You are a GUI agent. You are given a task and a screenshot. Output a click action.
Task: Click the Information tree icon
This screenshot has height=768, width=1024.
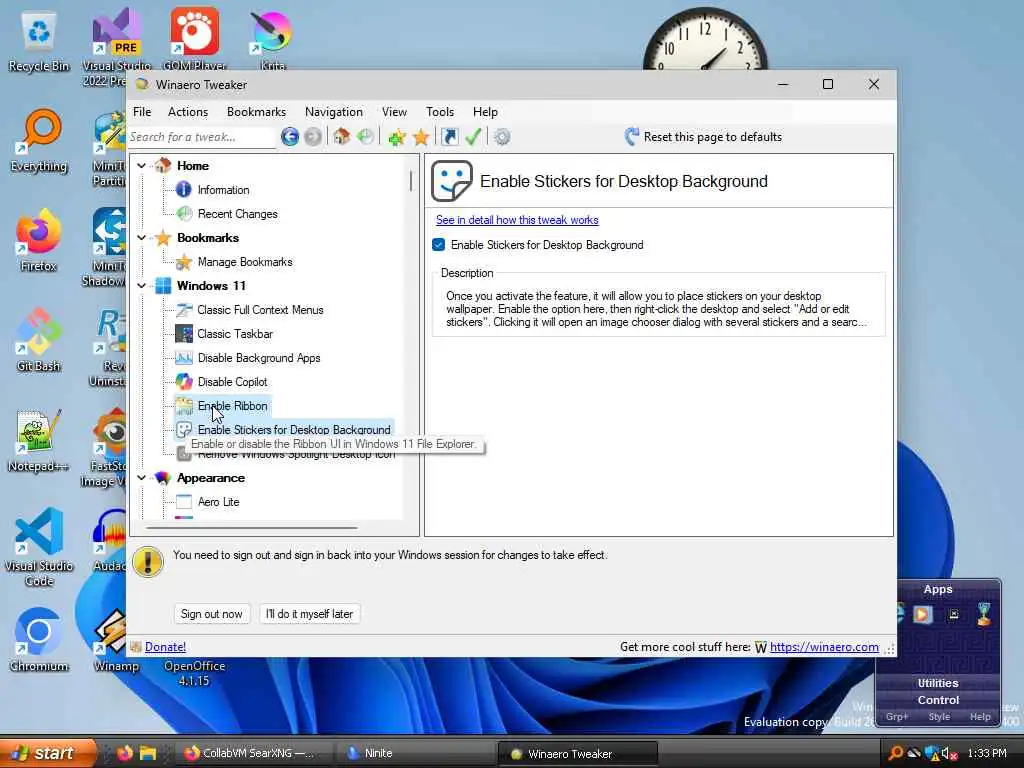pos(184,189)
